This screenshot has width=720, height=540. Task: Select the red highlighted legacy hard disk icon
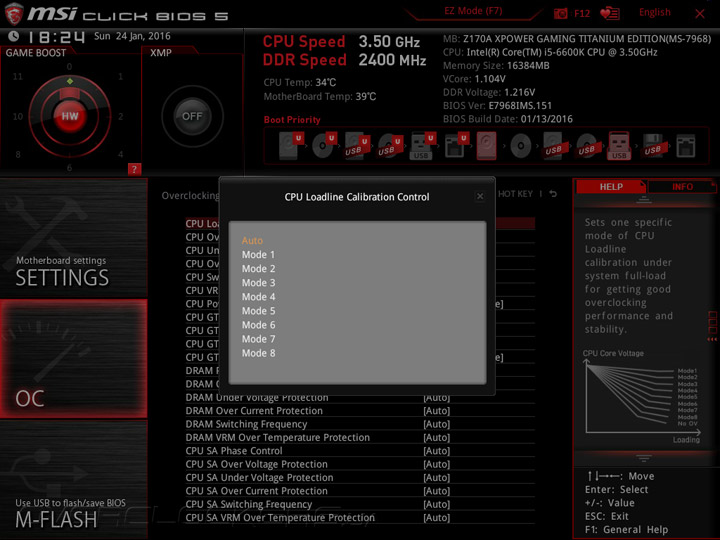click(487, 146)
